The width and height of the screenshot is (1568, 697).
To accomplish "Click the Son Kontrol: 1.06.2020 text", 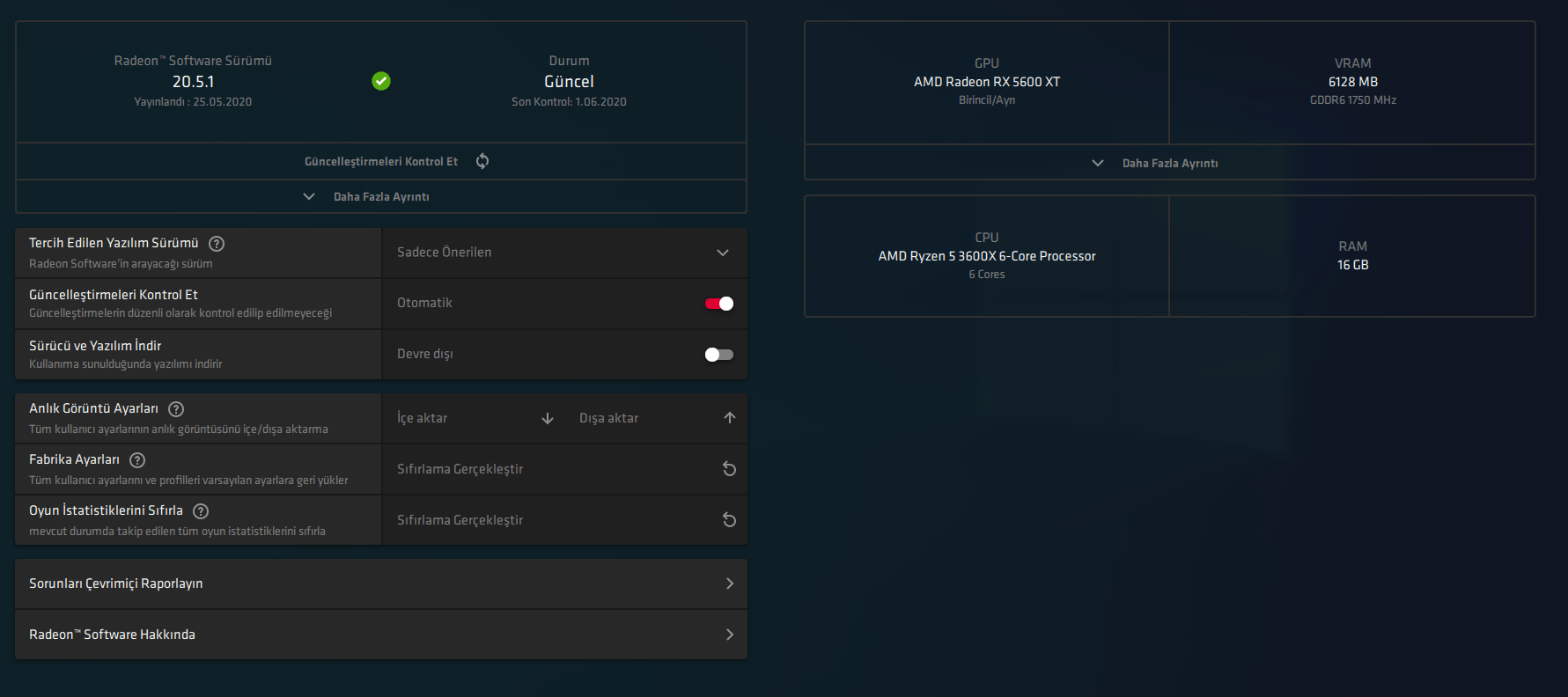I will coord(569,102).
